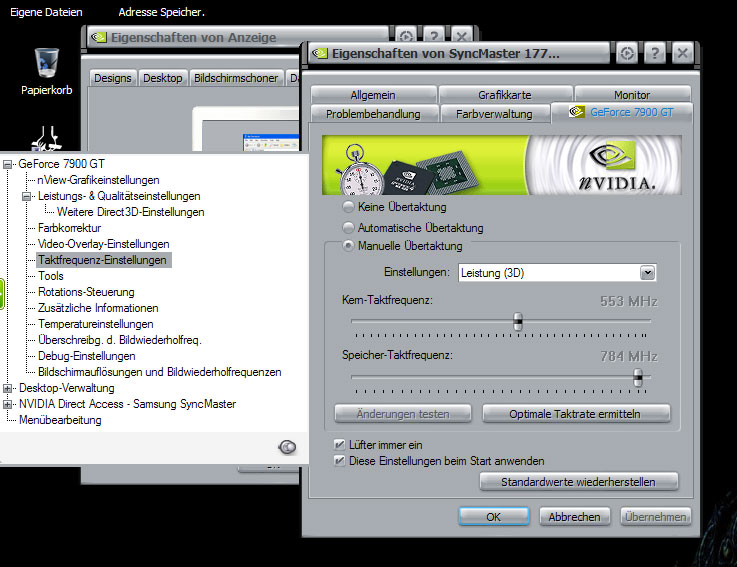Switch to the Problembehandlung tab
Screen dimensions: 737x567
373,114
